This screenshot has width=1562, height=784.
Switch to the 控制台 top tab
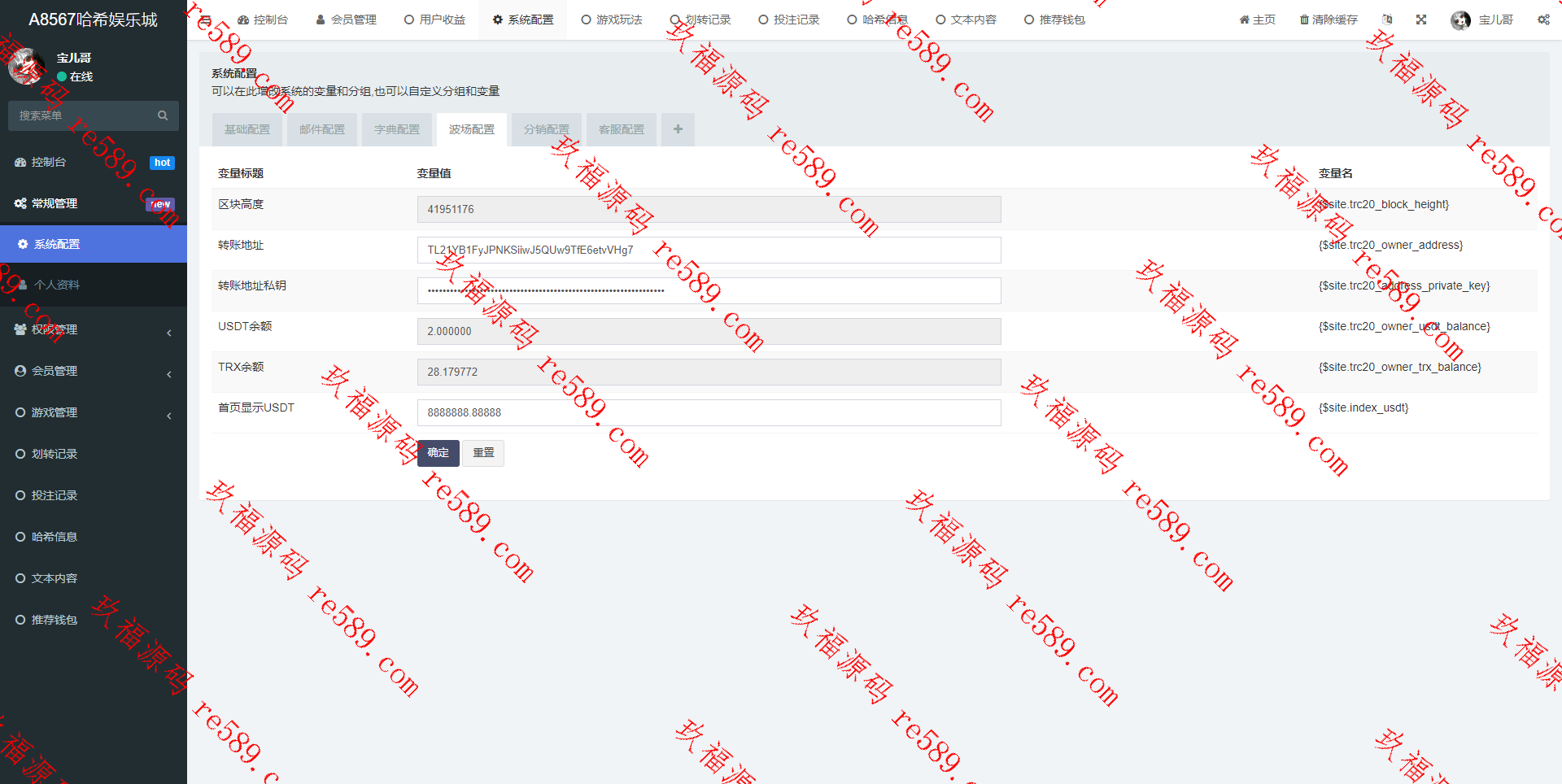pyautogui.click(x=263, y=20)
